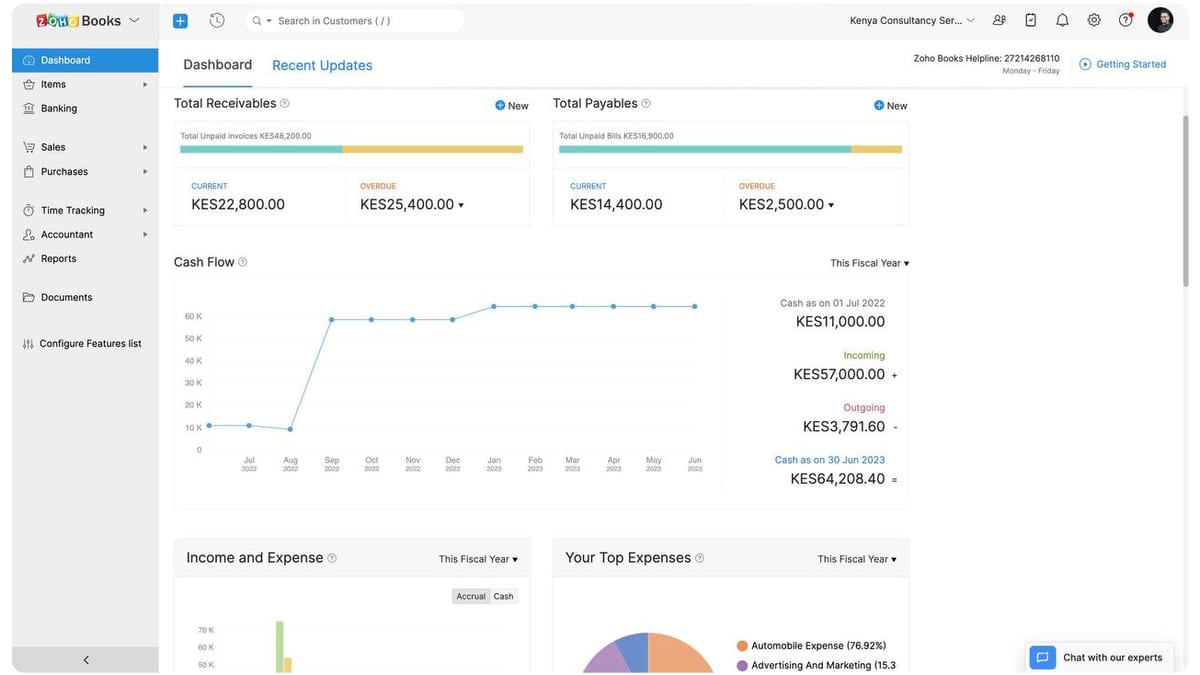Viewport: 1200px width, 675px height.
Task: Click the Total Payables help icon
Action: [646, 103]
